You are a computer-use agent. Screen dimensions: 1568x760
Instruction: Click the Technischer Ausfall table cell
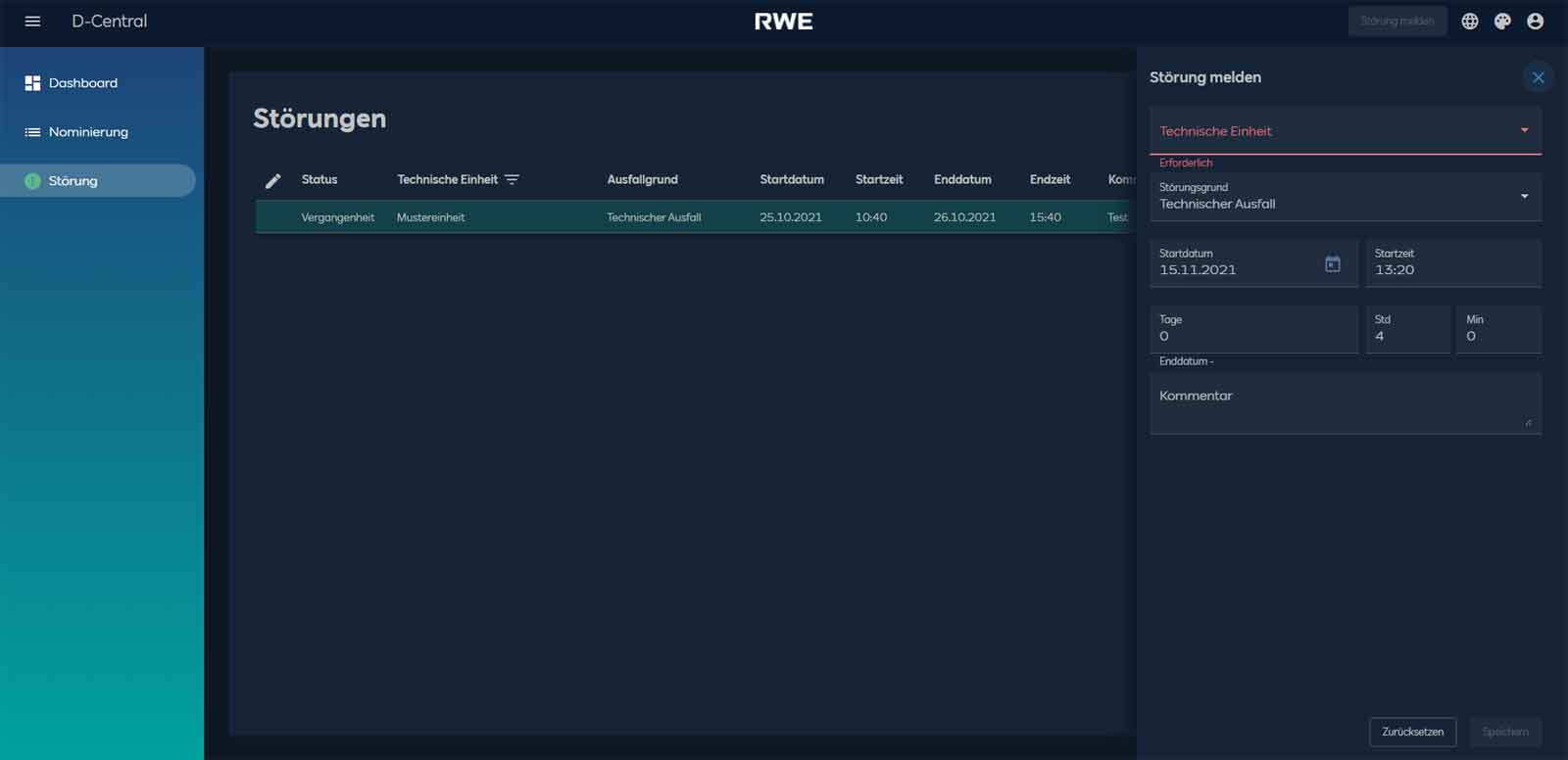pyautogui.click(x=654, y=217)
